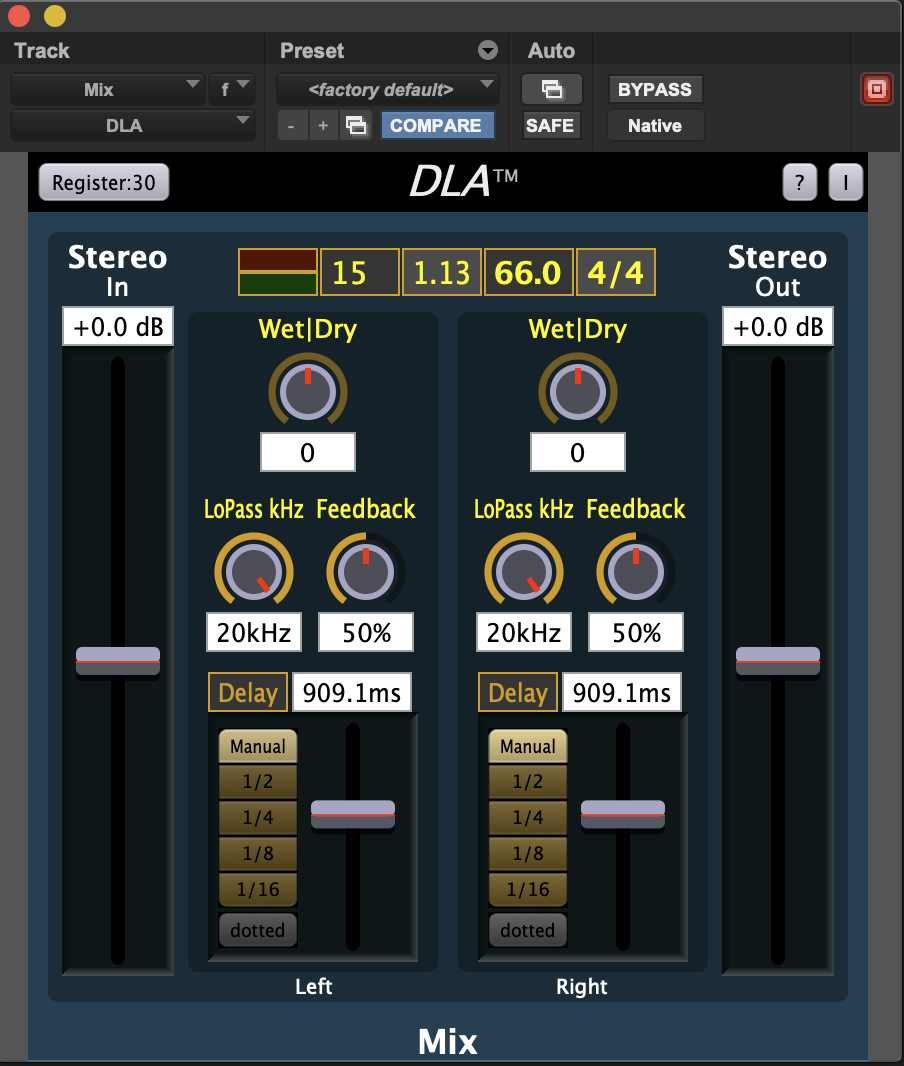Select Manual delay mode on Left channel
The image size is (904, 1066).
258,746
